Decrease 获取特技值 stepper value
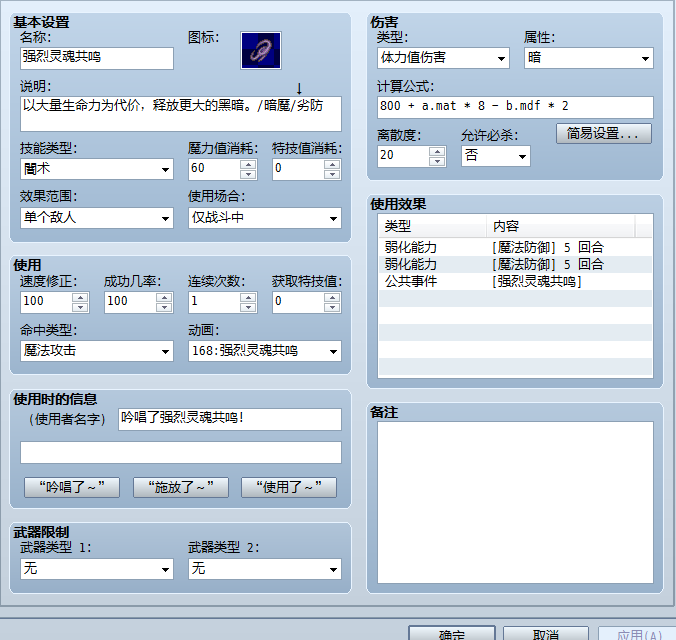The height and width of the screenshot is (640, 676). [332, 307]
